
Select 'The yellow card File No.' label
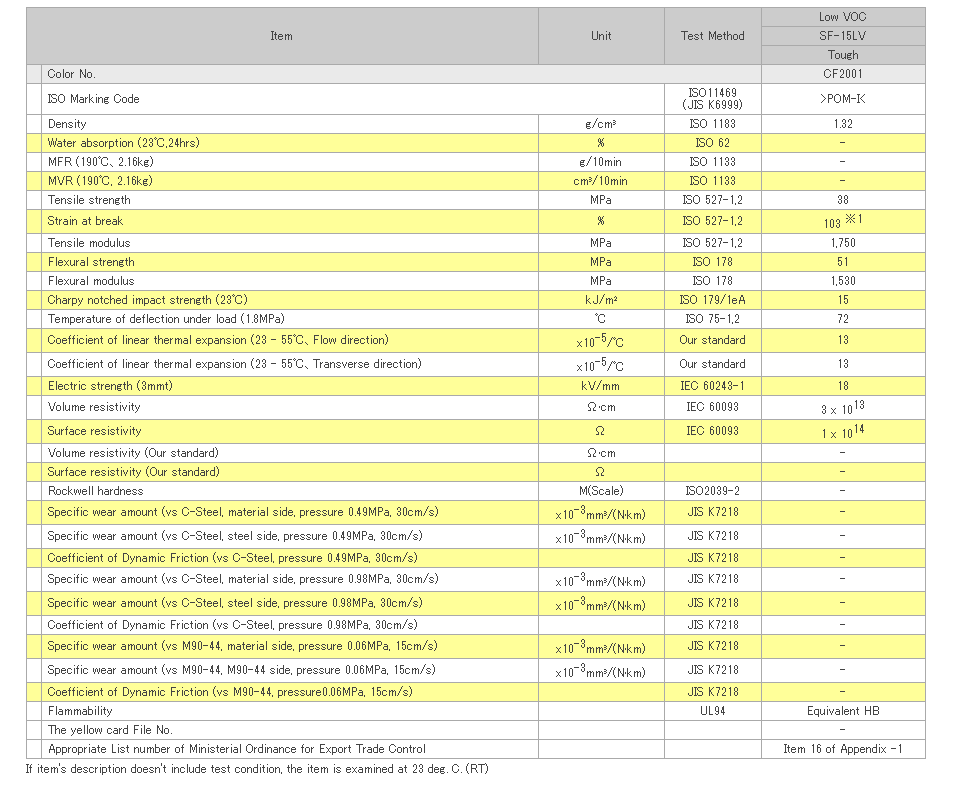point(110,730)
